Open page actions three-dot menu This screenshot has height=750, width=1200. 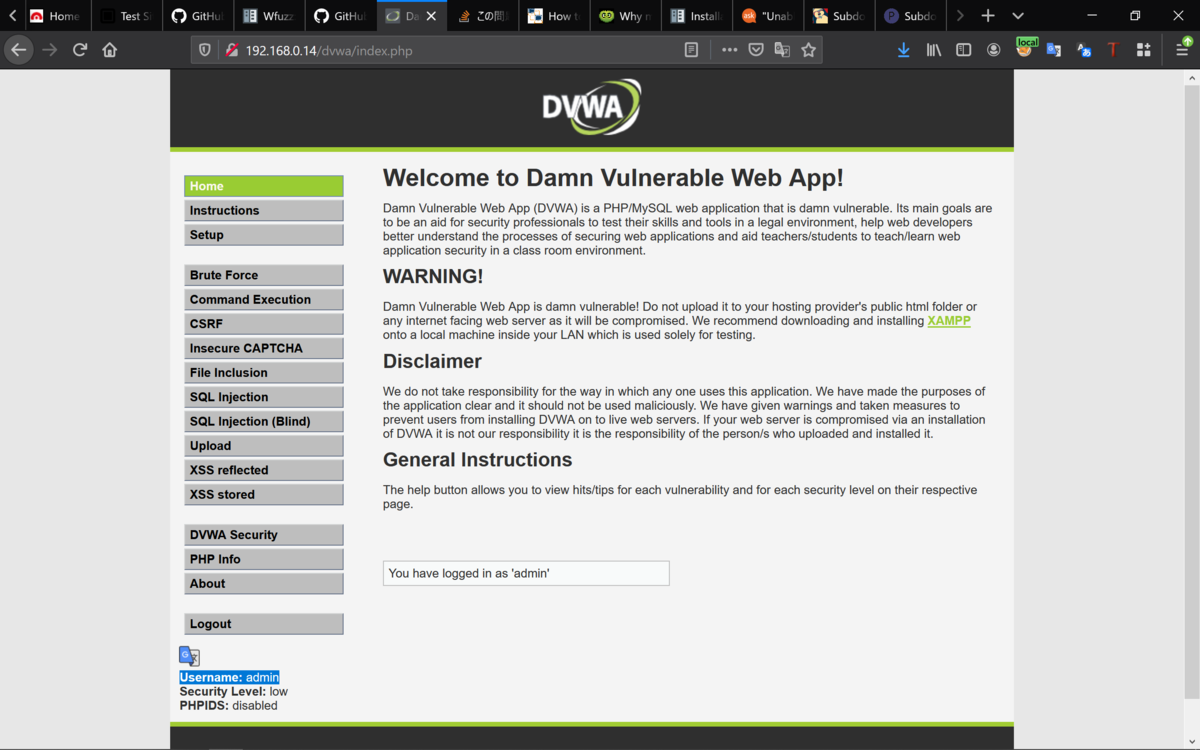pos(729,50)
